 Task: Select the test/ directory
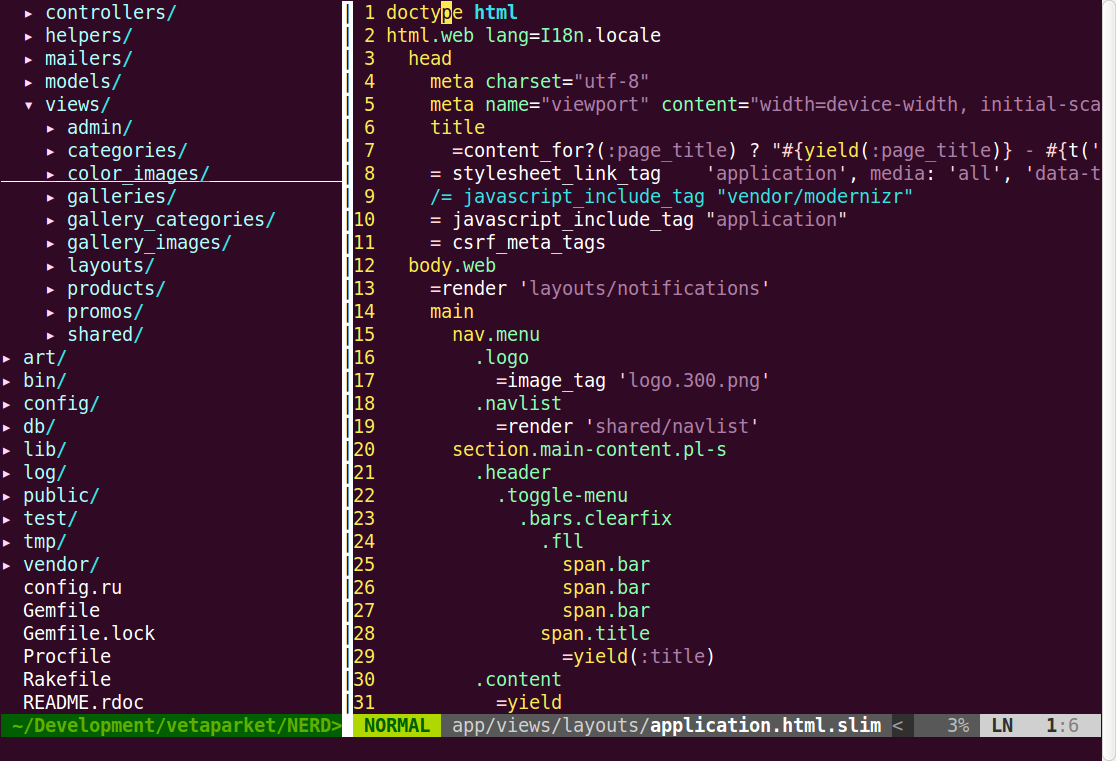(50, 518)
